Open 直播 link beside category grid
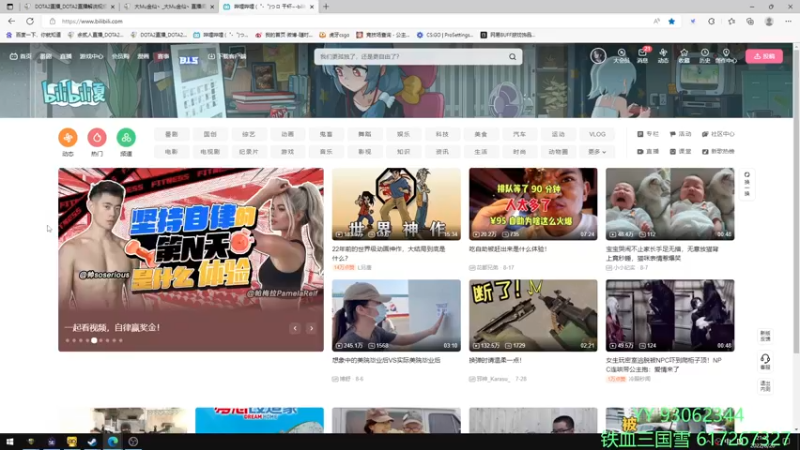This screenshot has height=450, width=800. coord(648,152)
